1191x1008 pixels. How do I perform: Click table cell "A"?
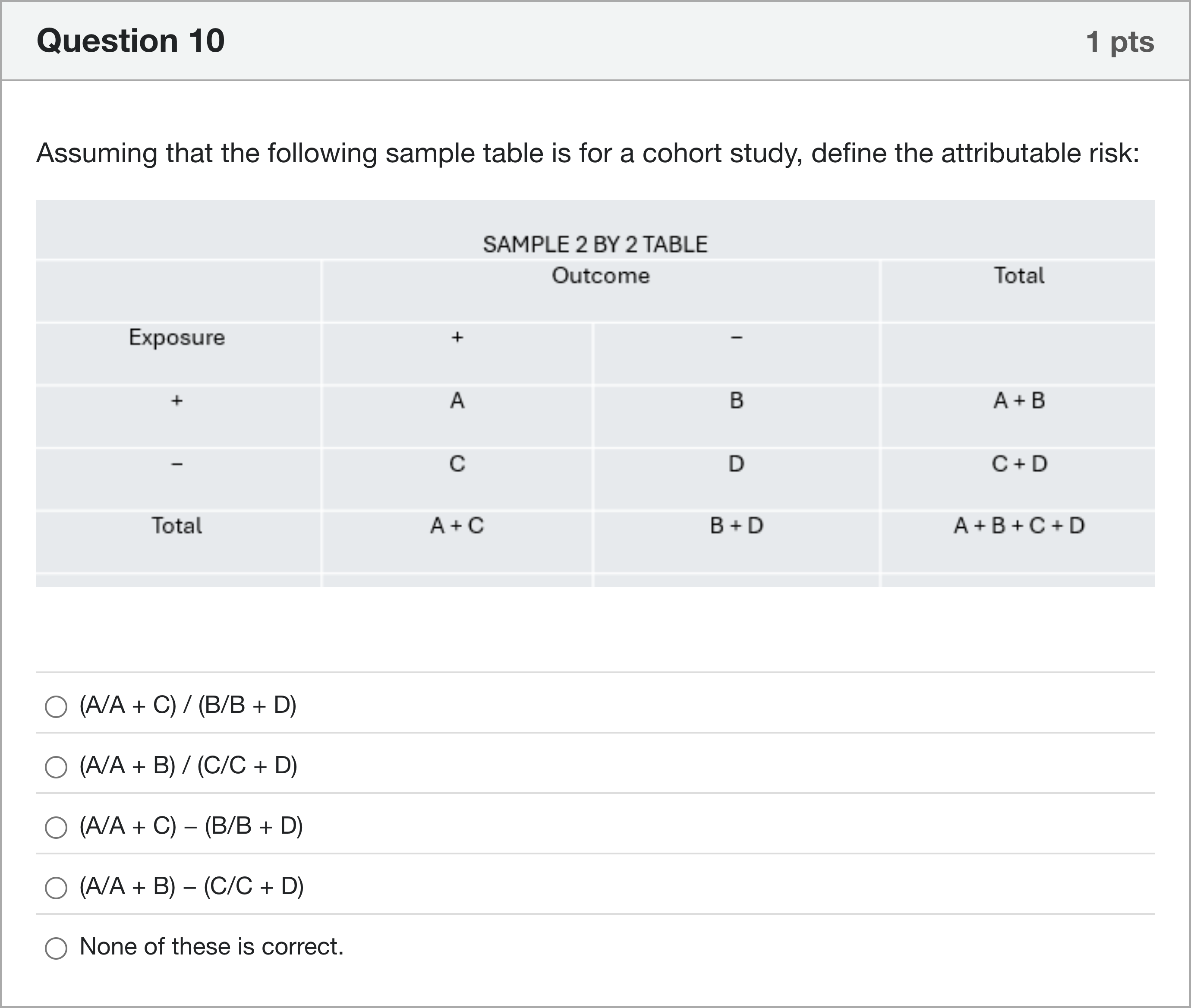point(457,400)
